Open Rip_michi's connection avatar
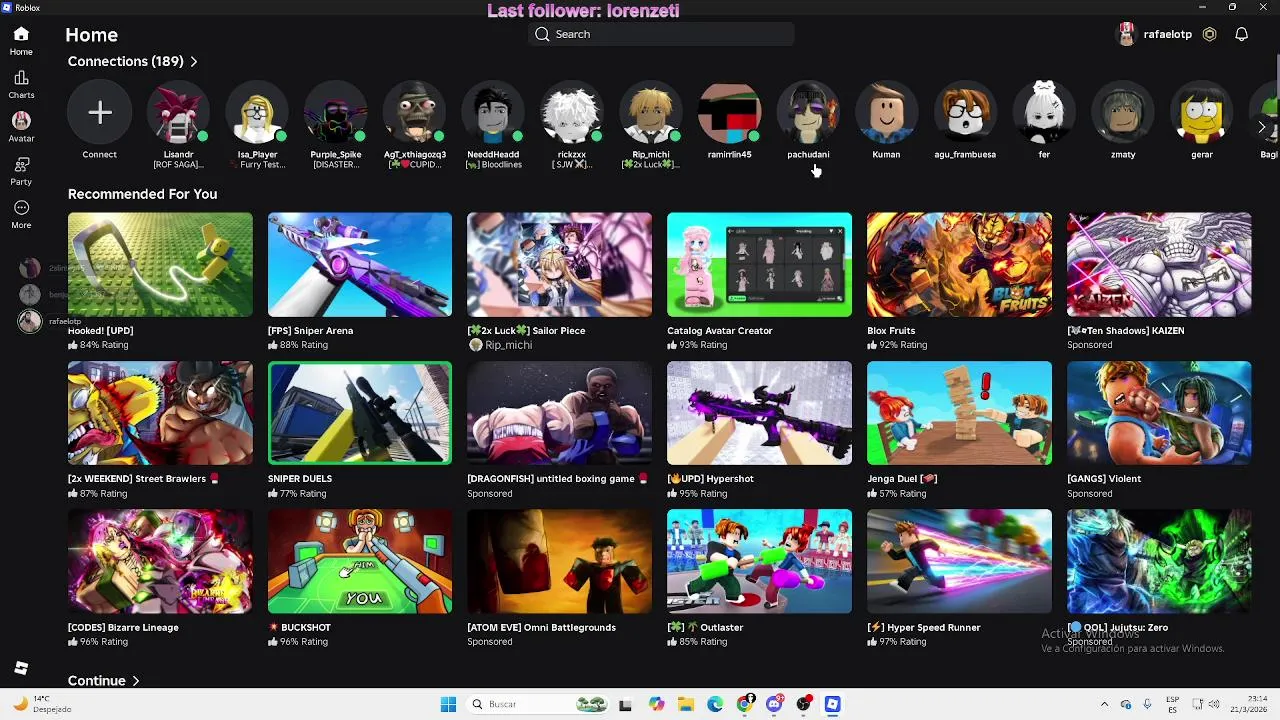 tap(651, 113)
